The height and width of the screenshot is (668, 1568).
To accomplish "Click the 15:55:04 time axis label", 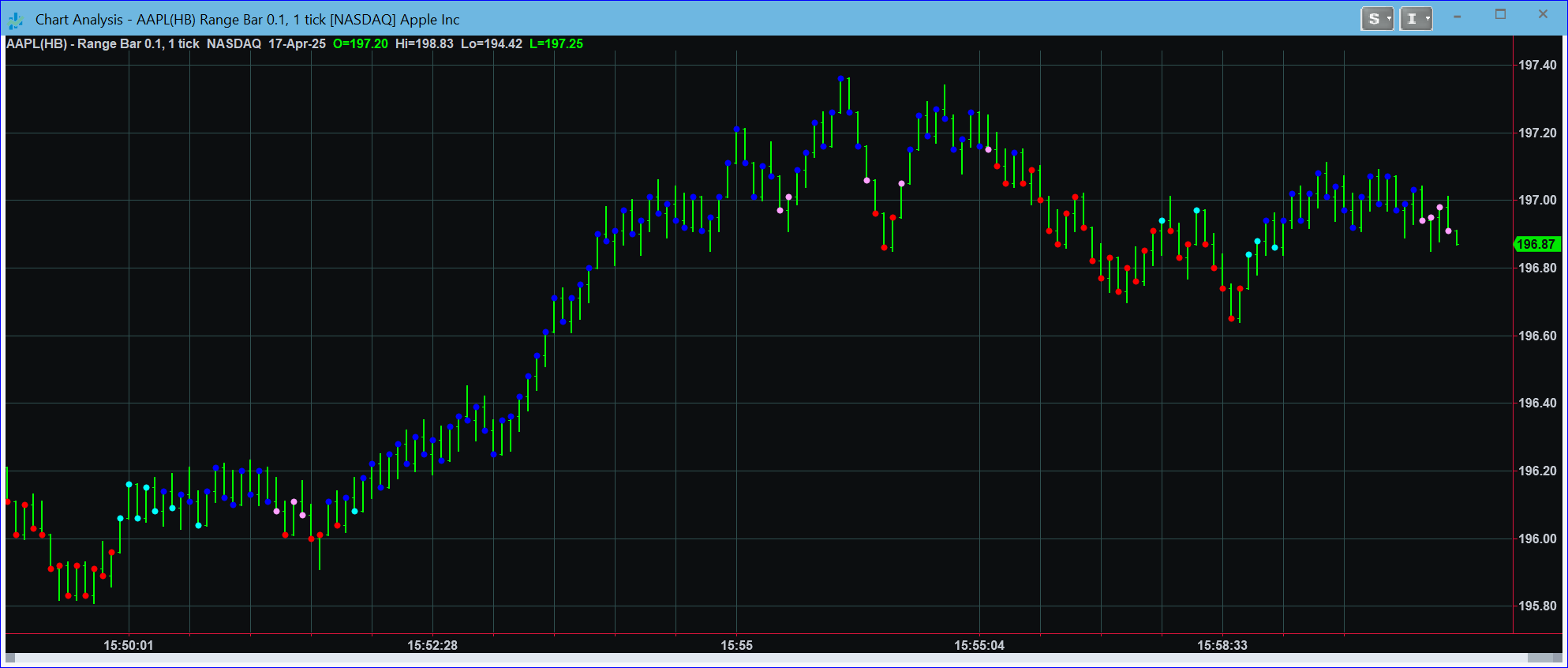I will [x=979, y=645].
